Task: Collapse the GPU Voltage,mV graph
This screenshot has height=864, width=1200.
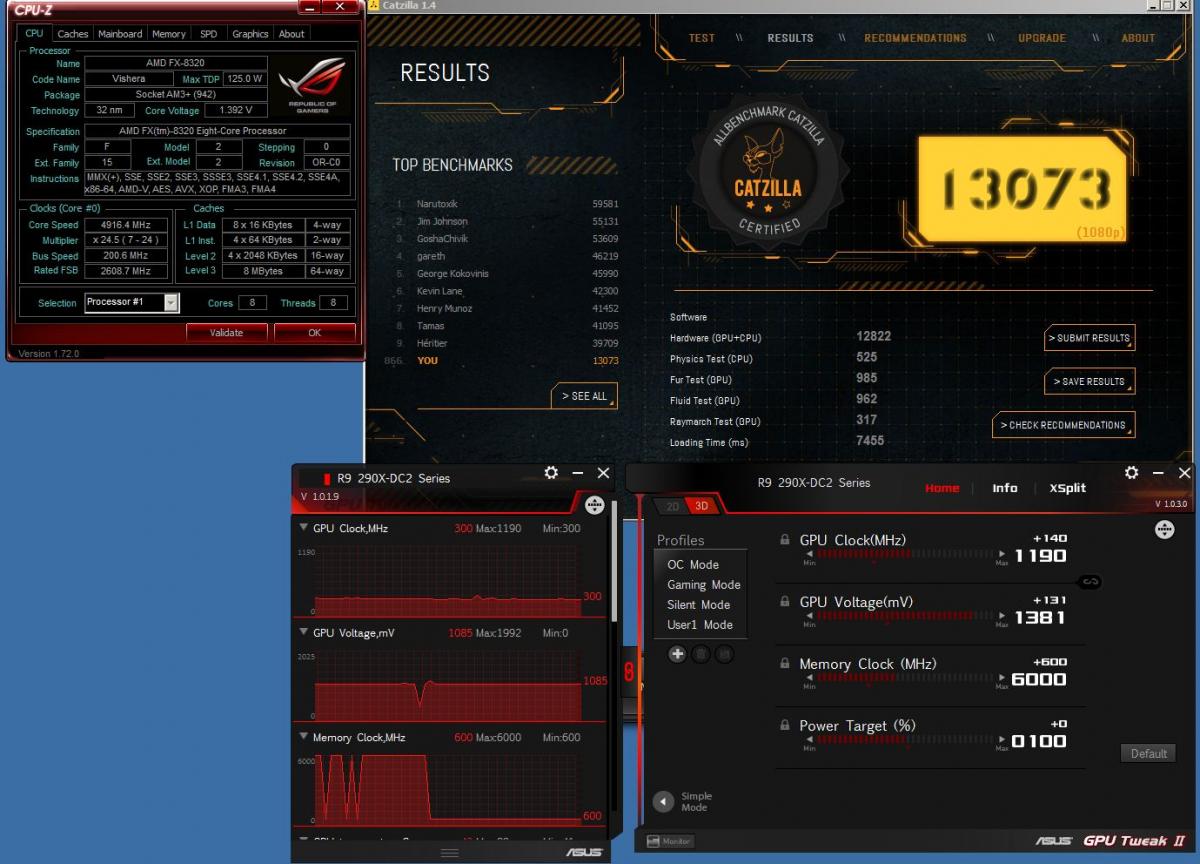Action: tap(303, 633)
